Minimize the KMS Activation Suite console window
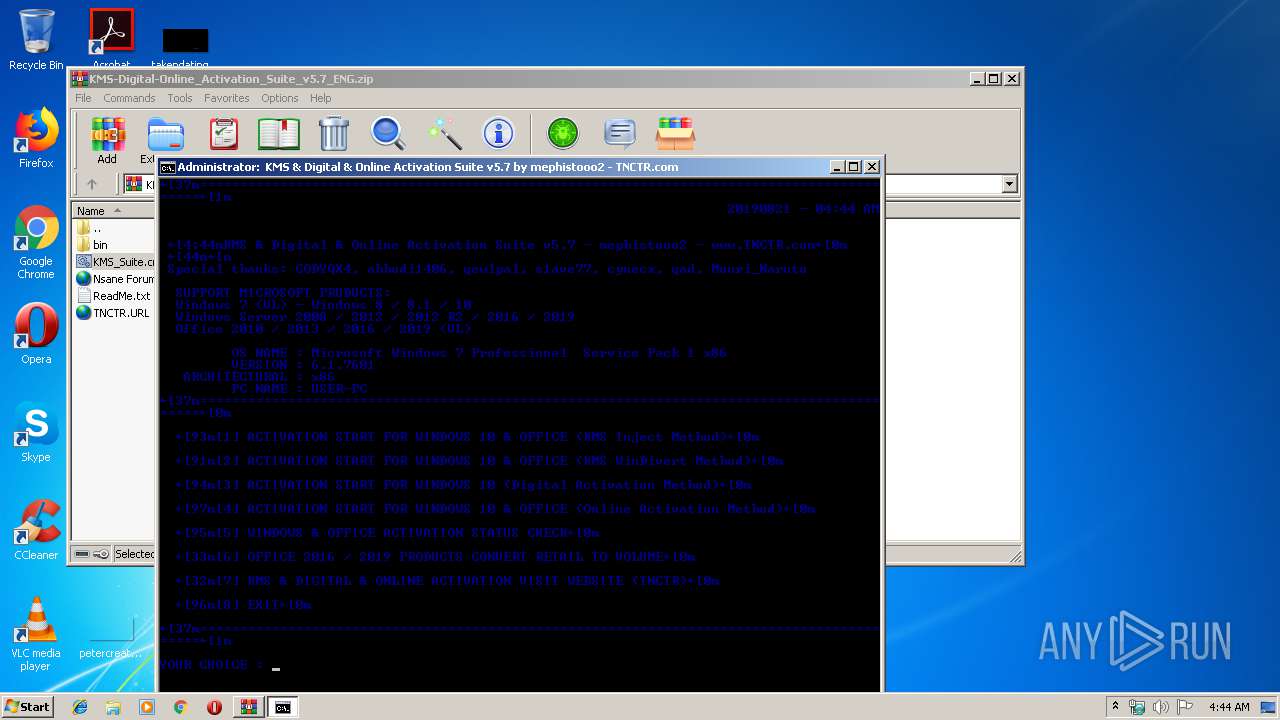This screenshot has height=720, width=1280. (836, 167)
